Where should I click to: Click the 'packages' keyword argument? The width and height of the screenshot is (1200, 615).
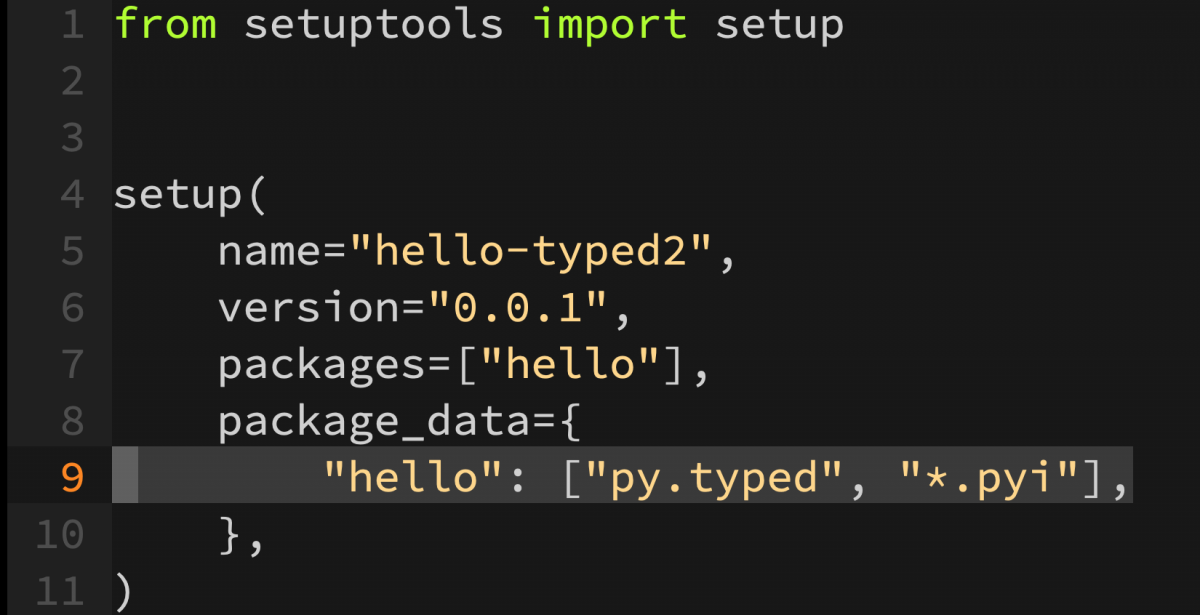321,365
